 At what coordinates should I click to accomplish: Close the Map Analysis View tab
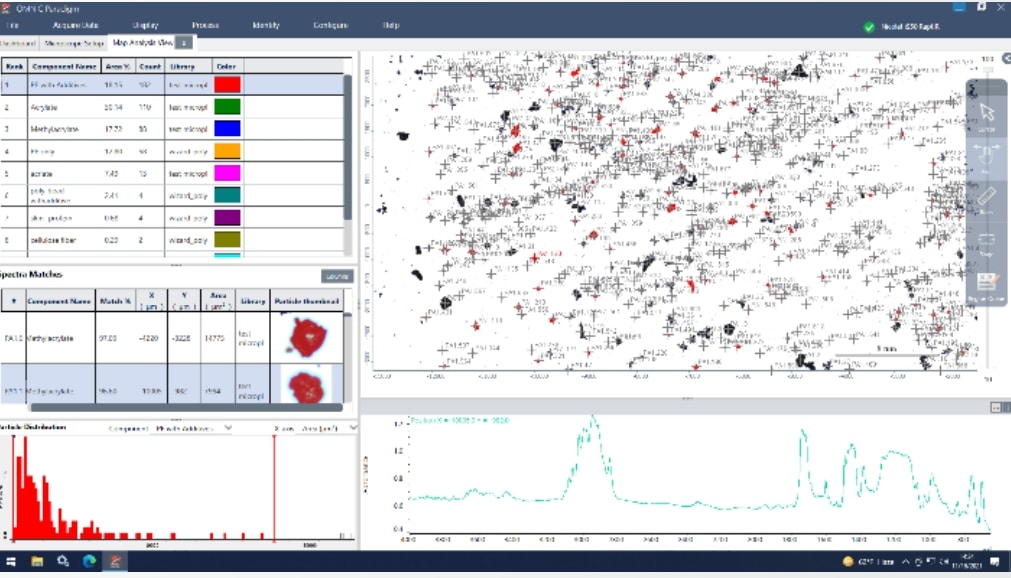point(185,43)
